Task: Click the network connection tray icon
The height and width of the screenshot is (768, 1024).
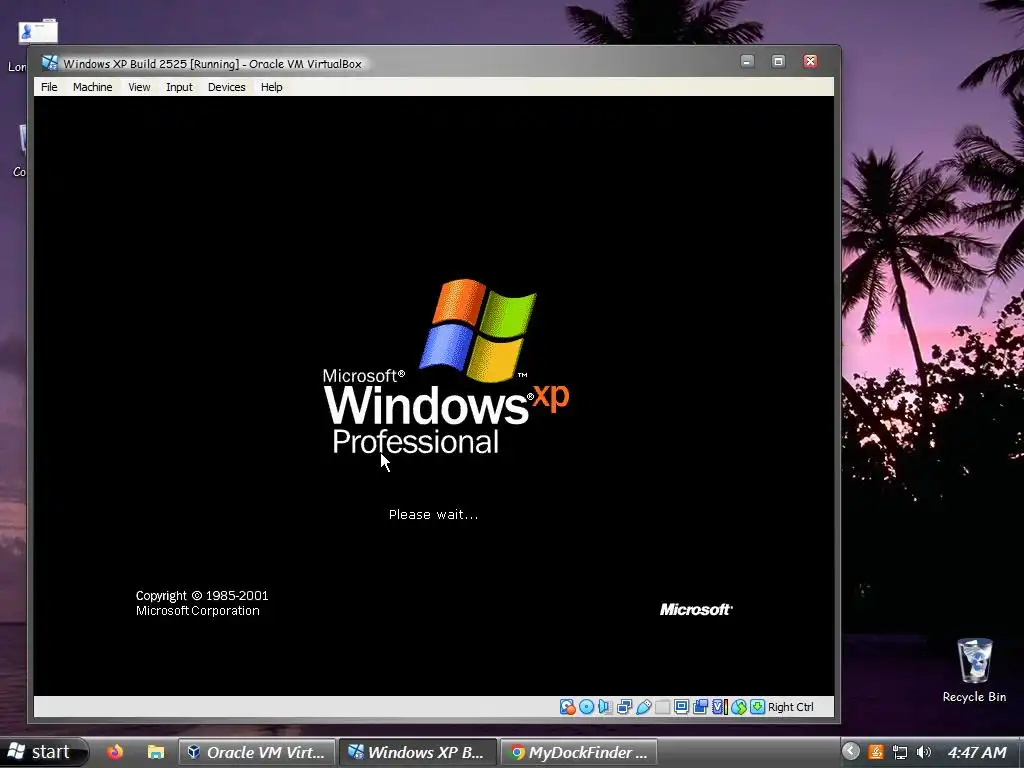Action: (x=900, y=752)
